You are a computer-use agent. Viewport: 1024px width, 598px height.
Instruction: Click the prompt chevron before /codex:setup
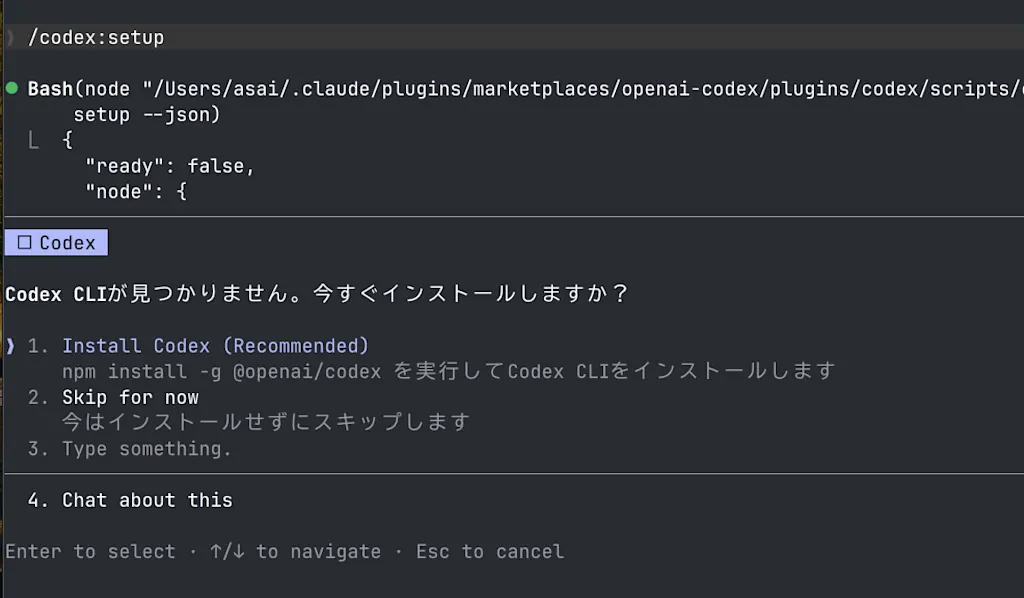click(x=10, y=38)
